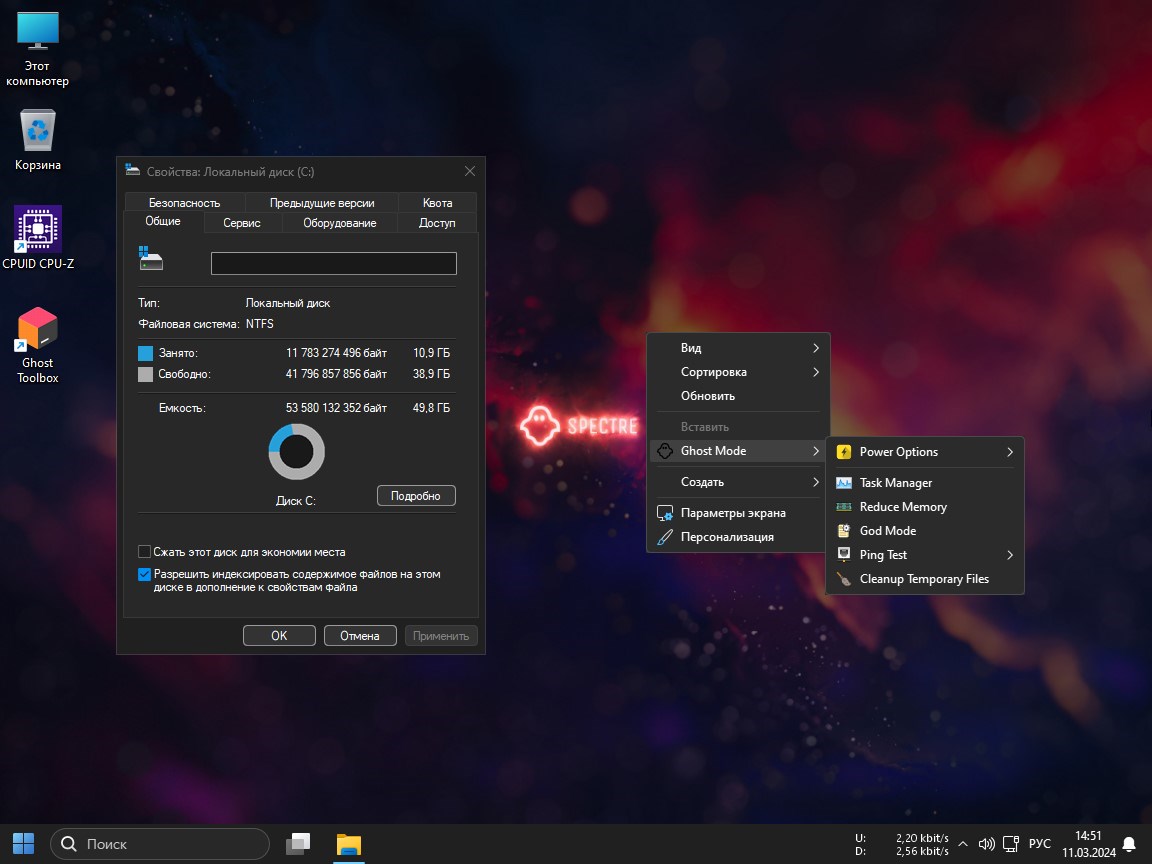Viewport: 1152px width, 864px height.
Task: Click the disk usage donut chart
Action: point(296,451)
